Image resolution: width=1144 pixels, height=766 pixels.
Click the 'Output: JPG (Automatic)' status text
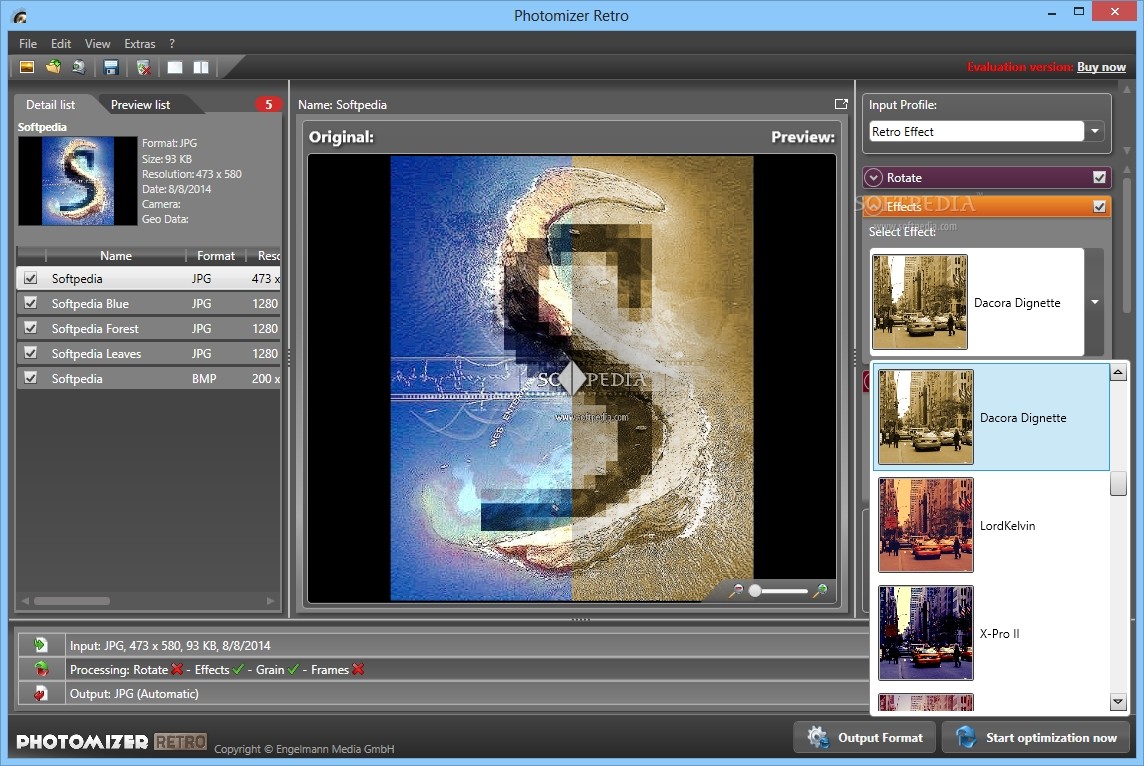[x=134, y=693]
